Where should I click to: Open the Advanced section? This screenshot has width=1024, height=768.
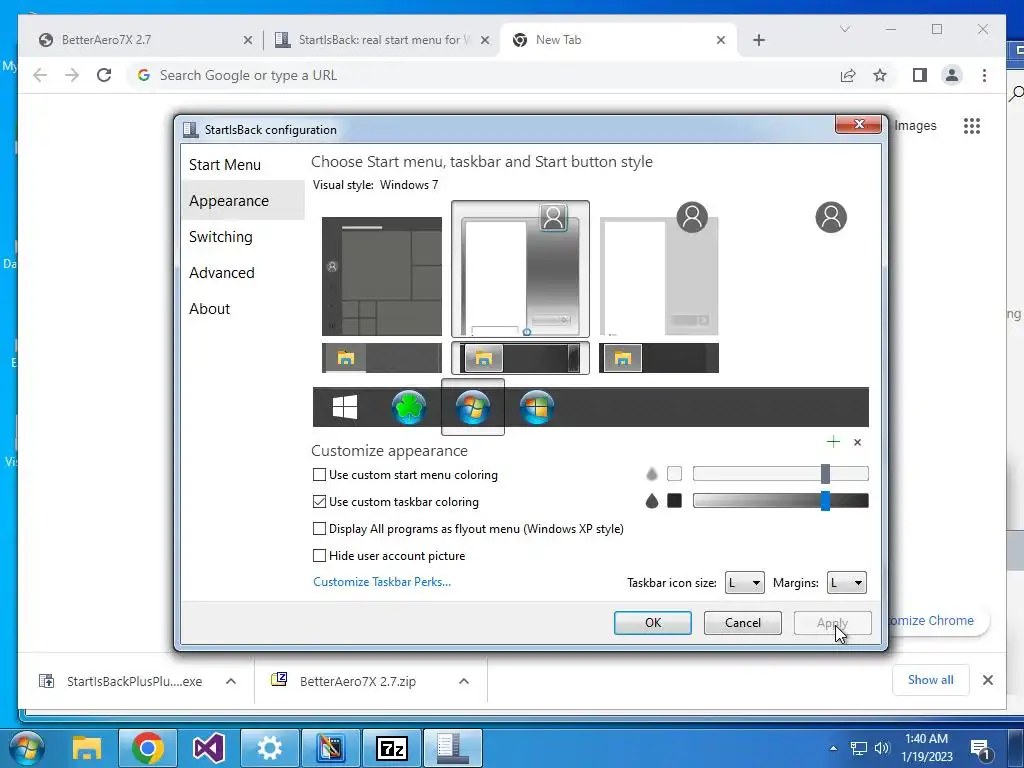click(x=221, y=272)
